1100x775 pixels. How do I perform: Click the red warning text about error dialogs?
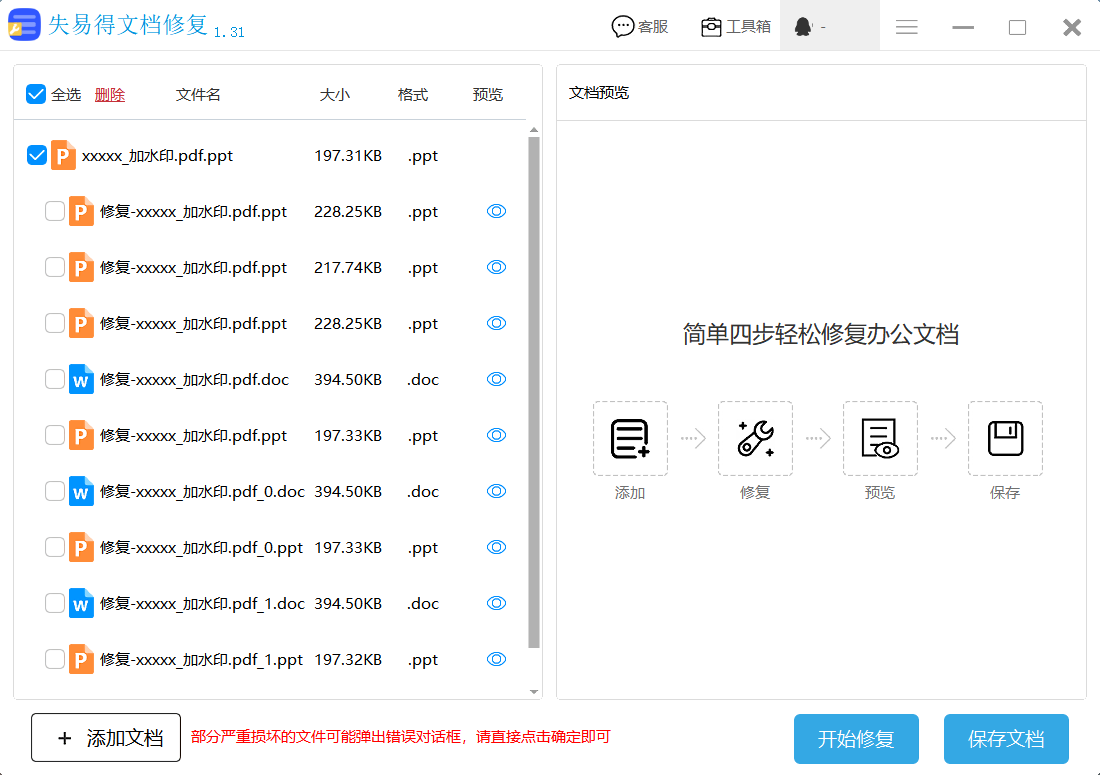(x=401, y=736)
